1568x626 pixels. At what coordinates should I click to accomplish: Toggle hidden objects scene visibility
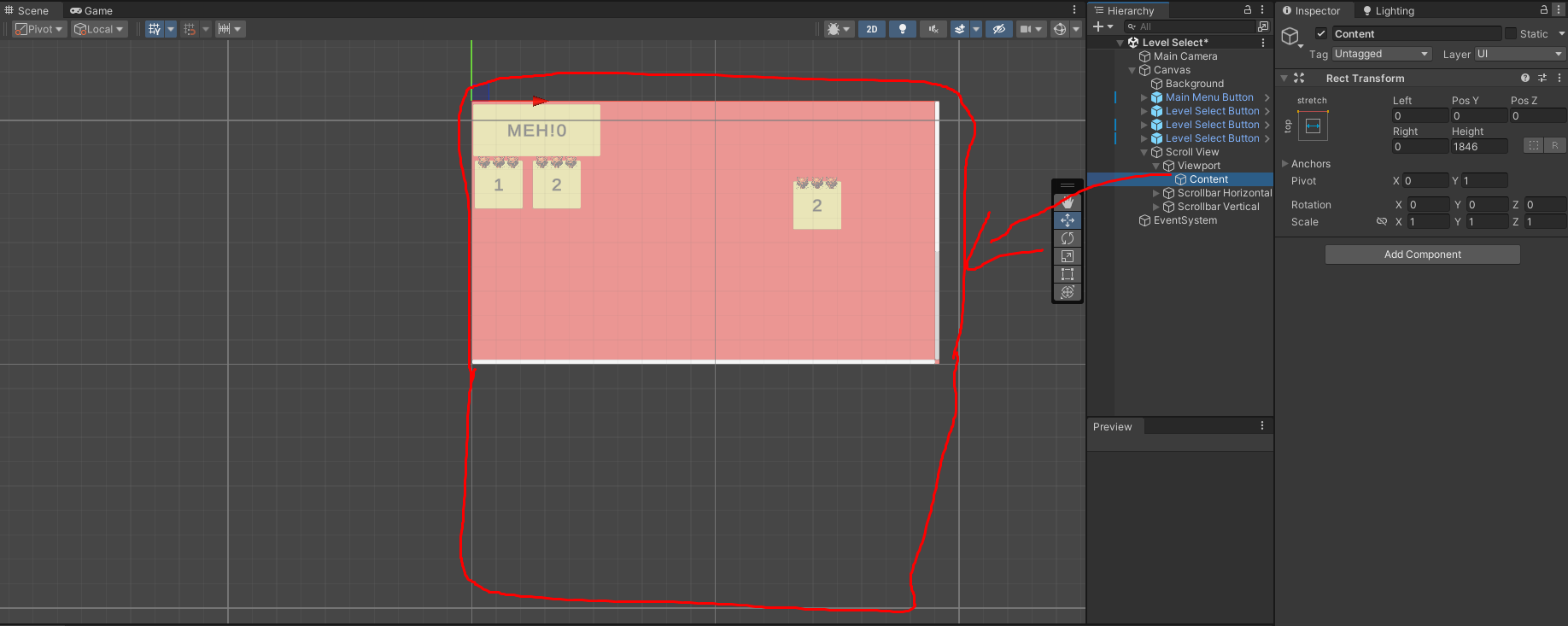[998, 29]
